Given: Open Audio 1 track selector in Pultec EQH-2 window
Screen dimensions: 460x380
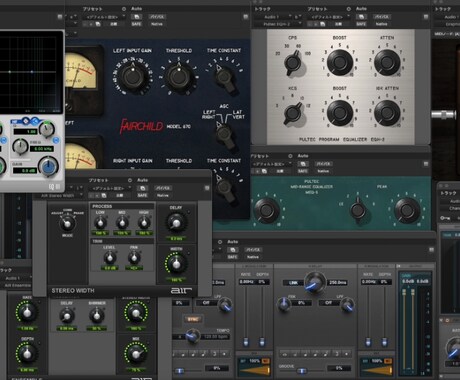Looking at the screenshot, I should pyautogui.click(x=274, y=17).
